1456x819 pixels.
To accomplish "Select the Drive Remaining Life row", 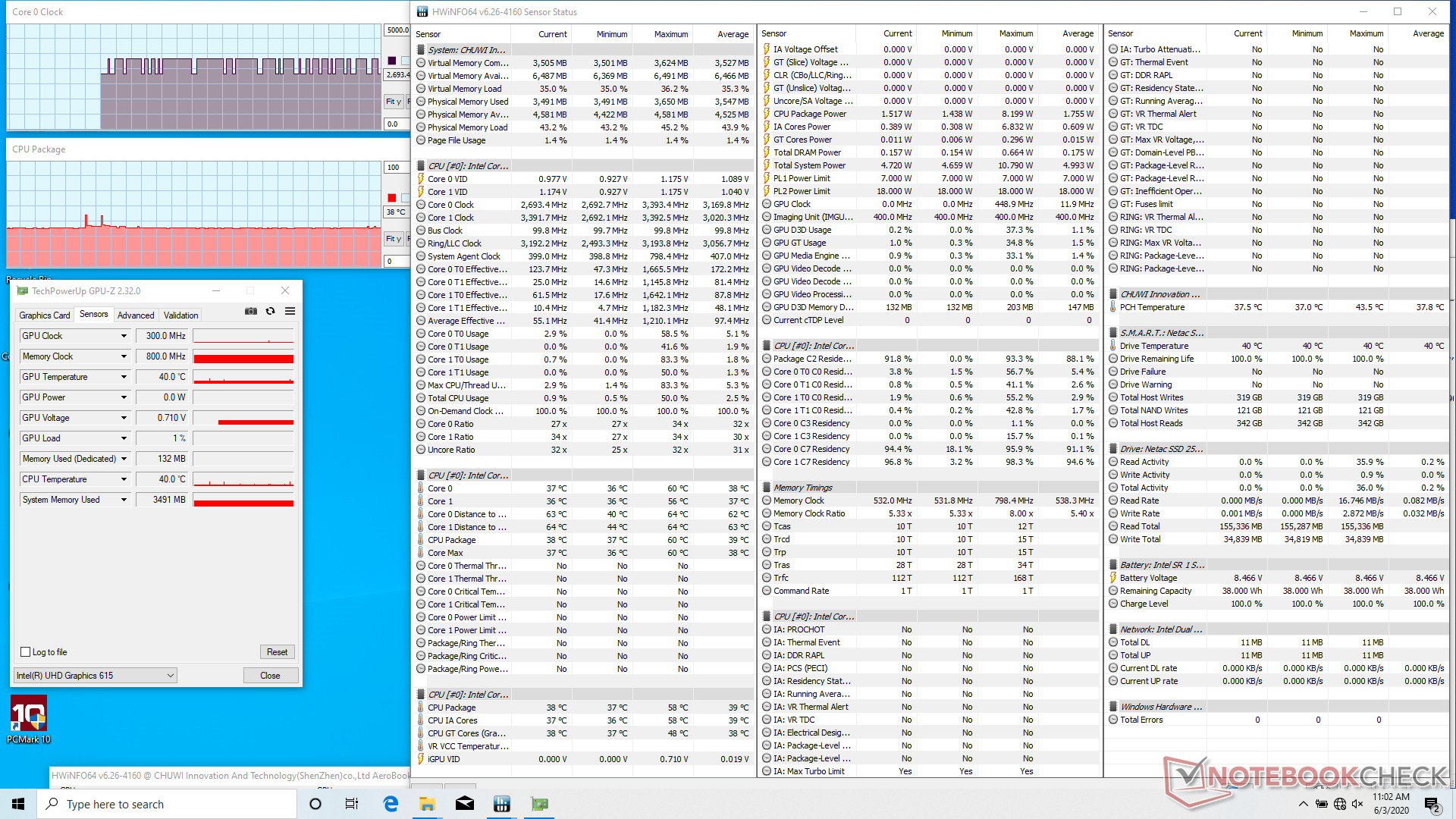I will tap(1276, 359).
